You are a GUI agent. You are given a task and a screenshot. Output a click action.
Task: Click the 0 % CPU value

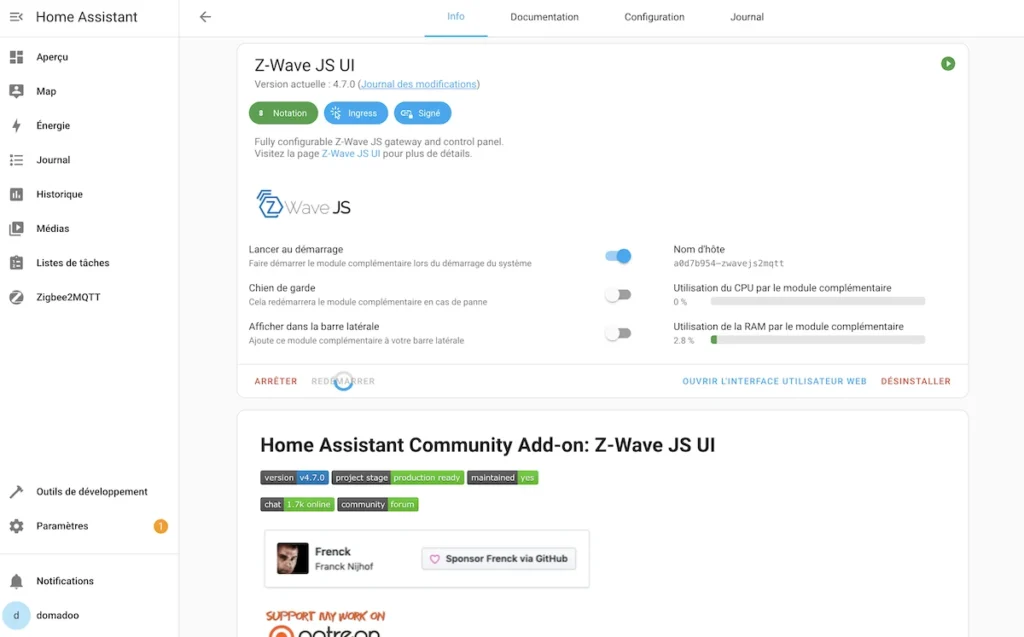[680, 302]
